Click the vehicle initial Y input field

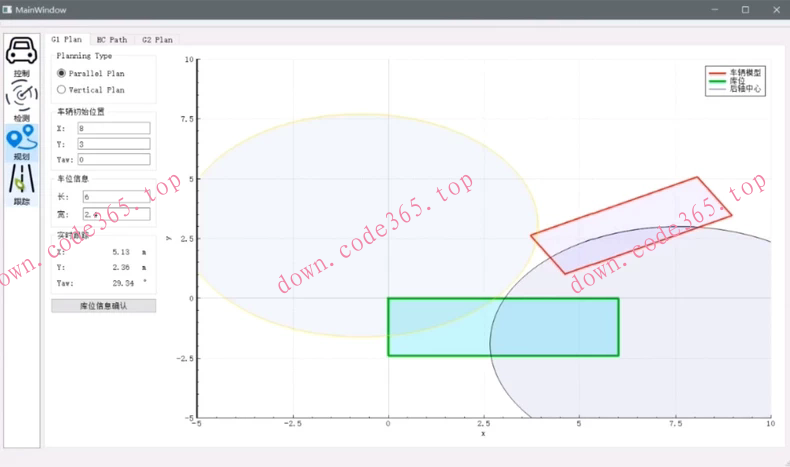[x=114, y=144]
